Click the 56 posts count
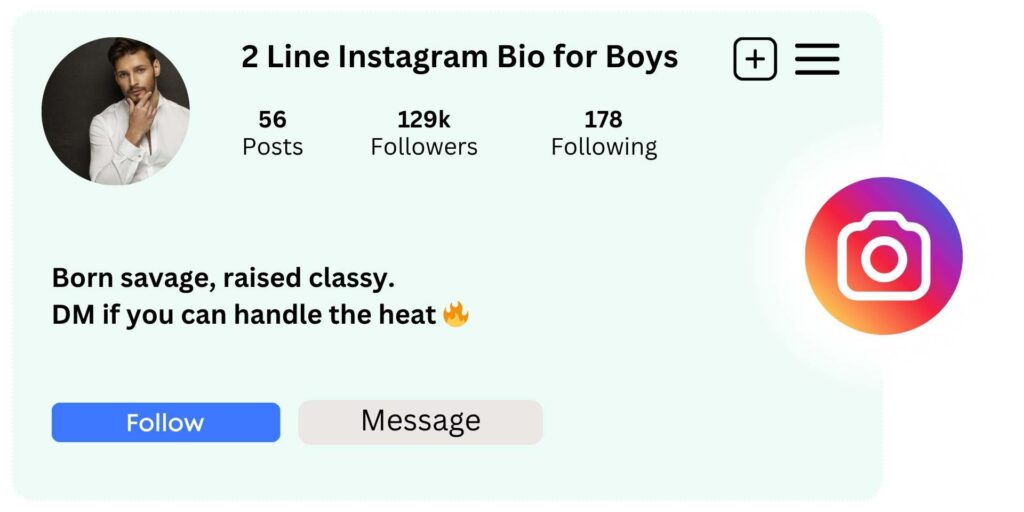 click(272, 120)
